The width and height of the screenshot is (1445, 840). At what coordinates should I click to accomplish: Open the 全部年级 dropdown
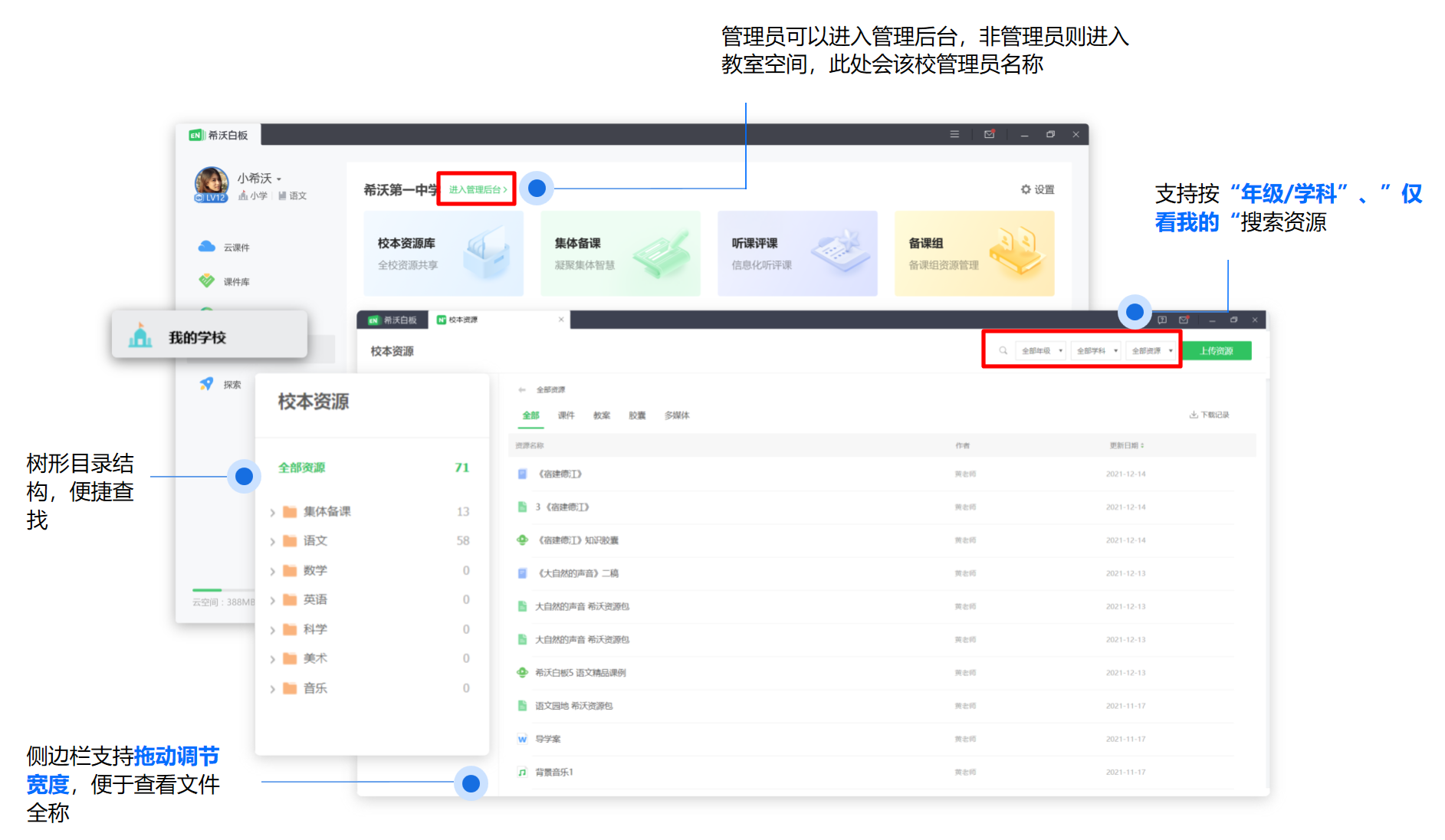(1041, 350)
